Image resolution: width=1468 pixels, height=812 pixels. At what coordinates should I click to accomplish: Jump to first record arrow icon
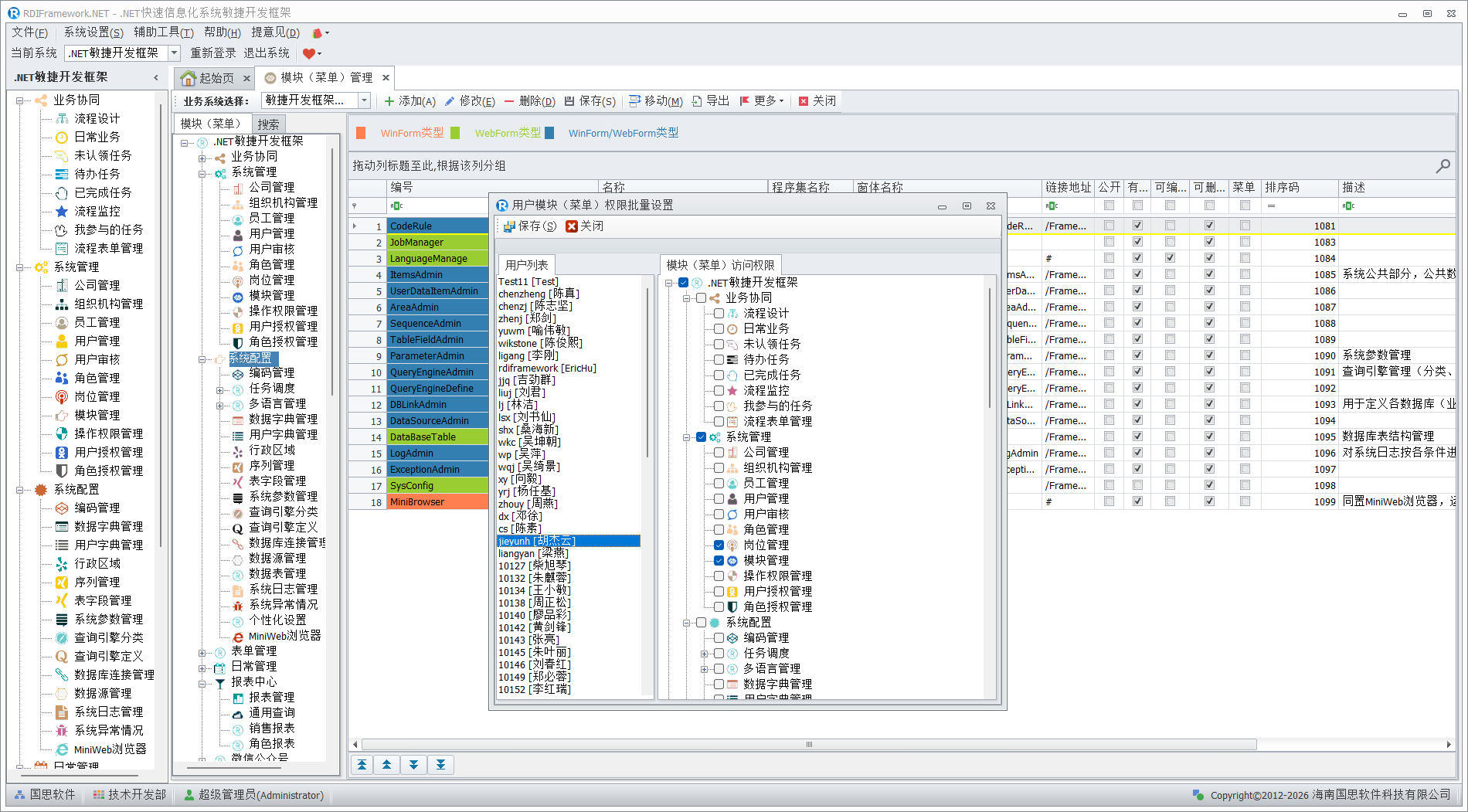[x=362, y=765]
